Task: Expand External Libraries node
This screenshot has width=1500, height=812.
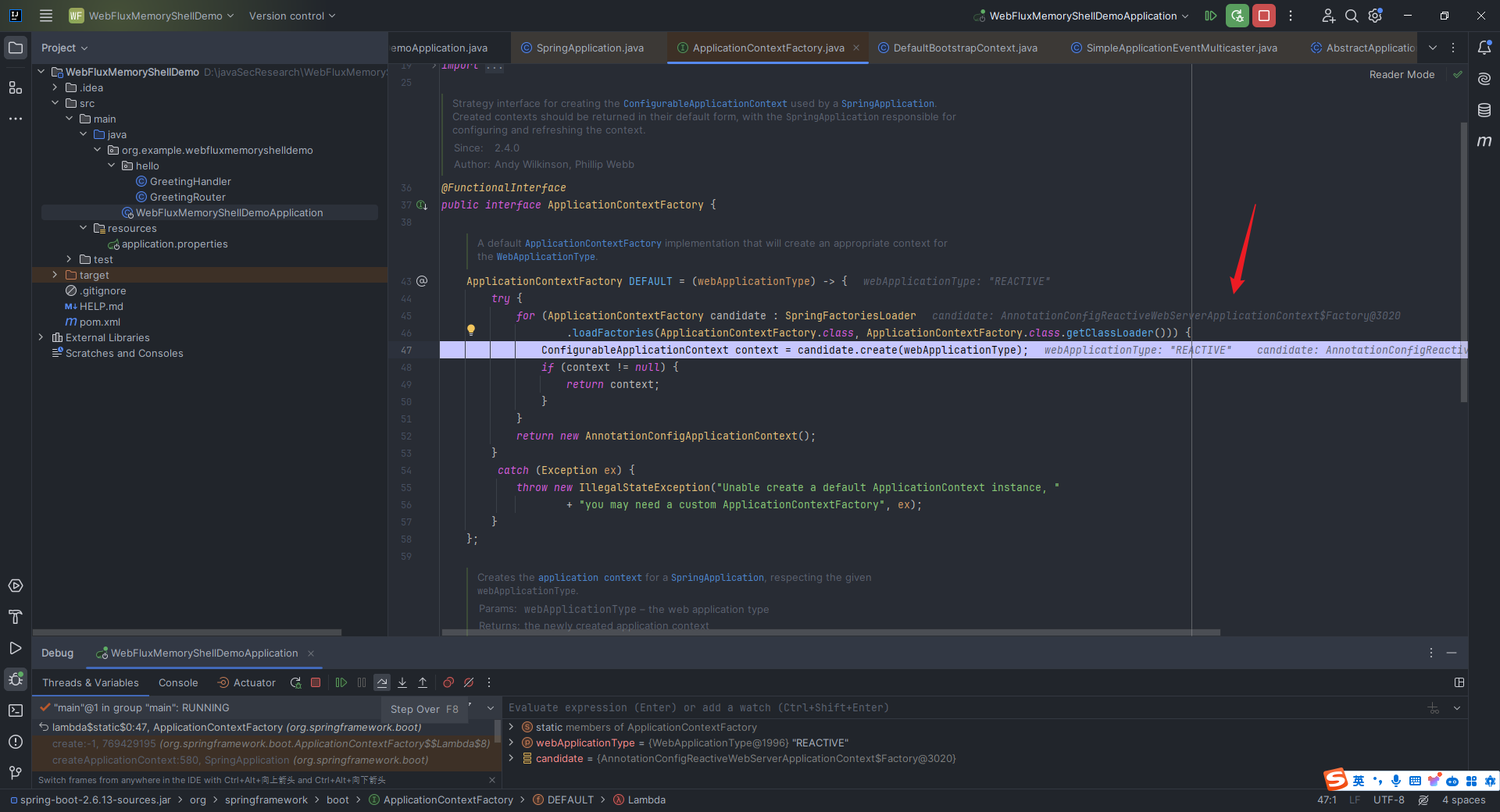Action: coord(41,337)
